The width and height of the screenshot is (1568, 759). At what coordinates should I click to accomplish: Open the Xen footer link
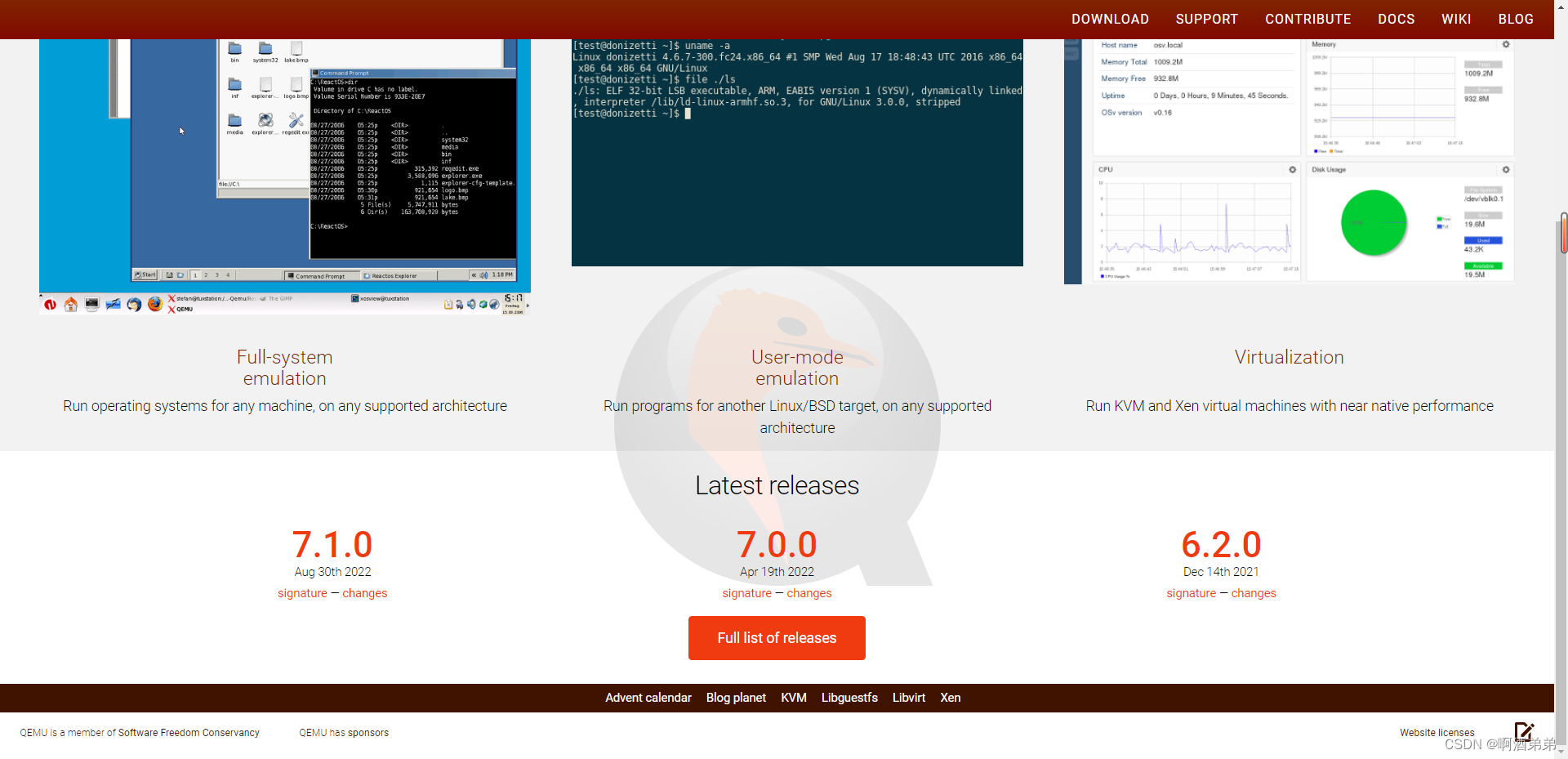tap(950, 698)
